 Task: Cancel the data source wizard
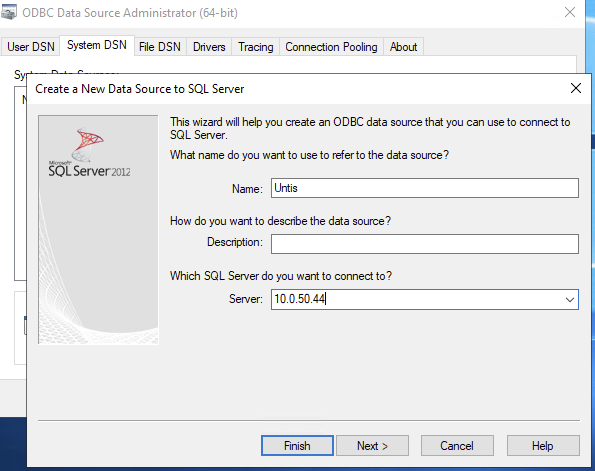tap(457, 446)
